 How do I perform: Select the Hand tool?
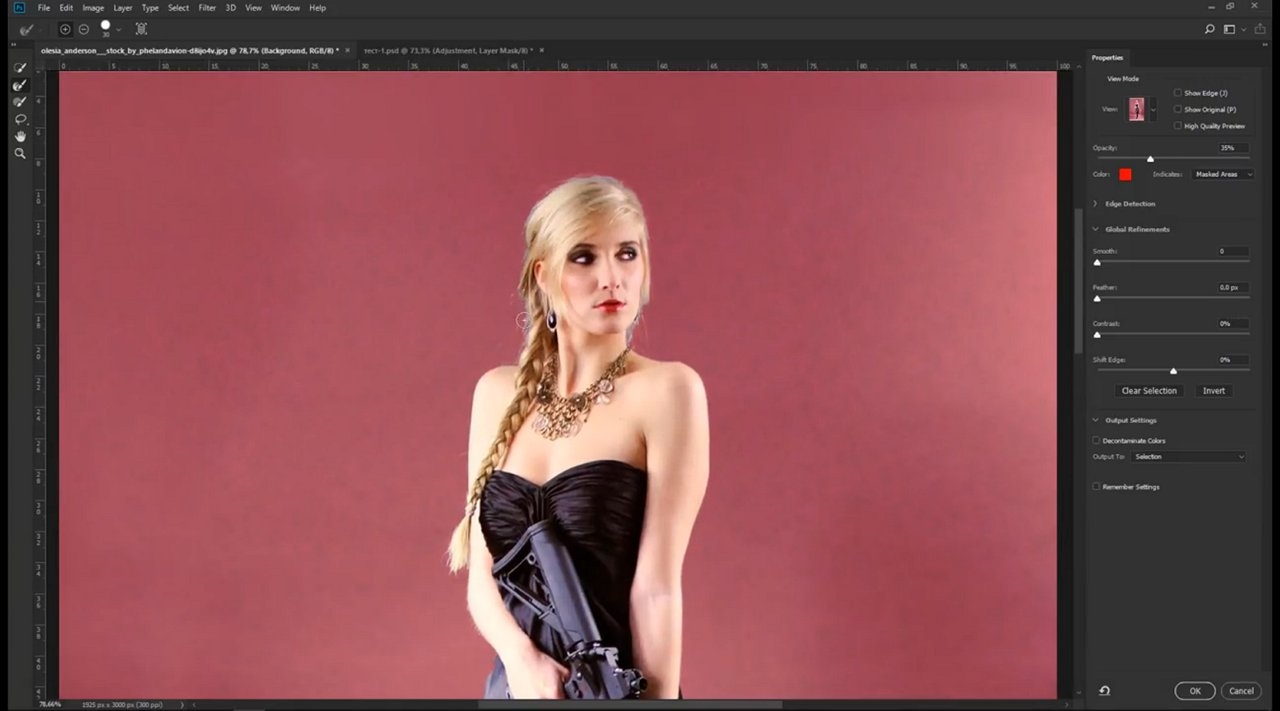(x=20, y=136)
